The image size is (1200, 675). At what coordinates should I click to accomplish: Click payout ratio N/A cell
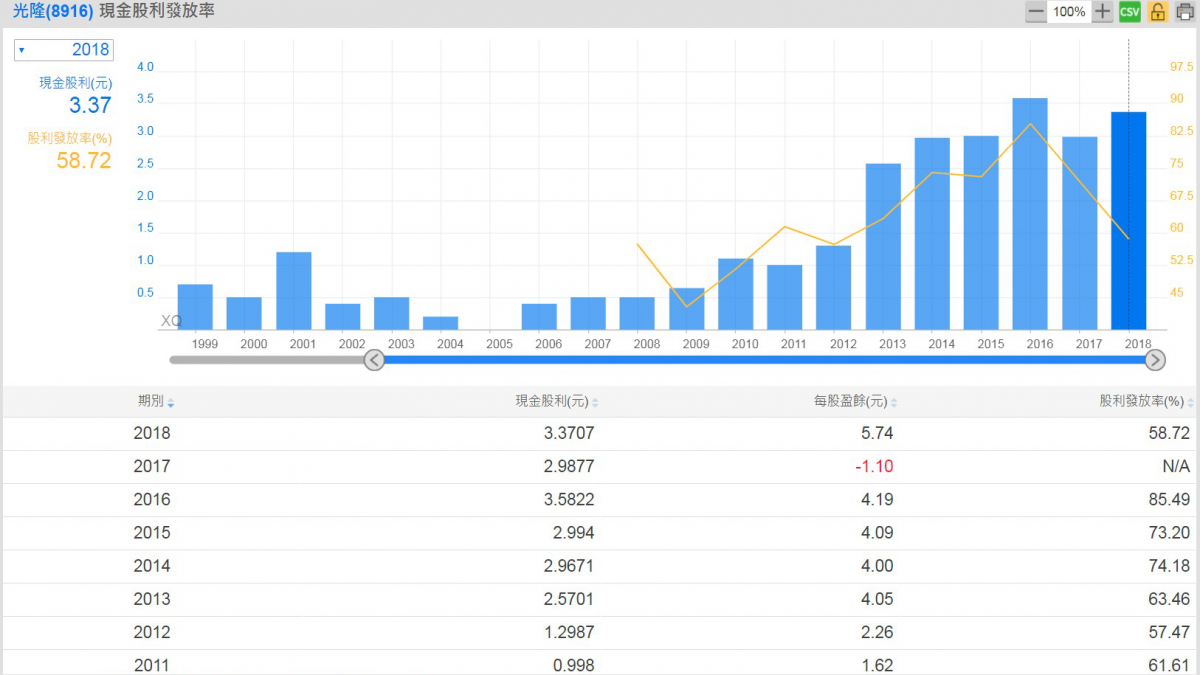(x=1176, y=466)
